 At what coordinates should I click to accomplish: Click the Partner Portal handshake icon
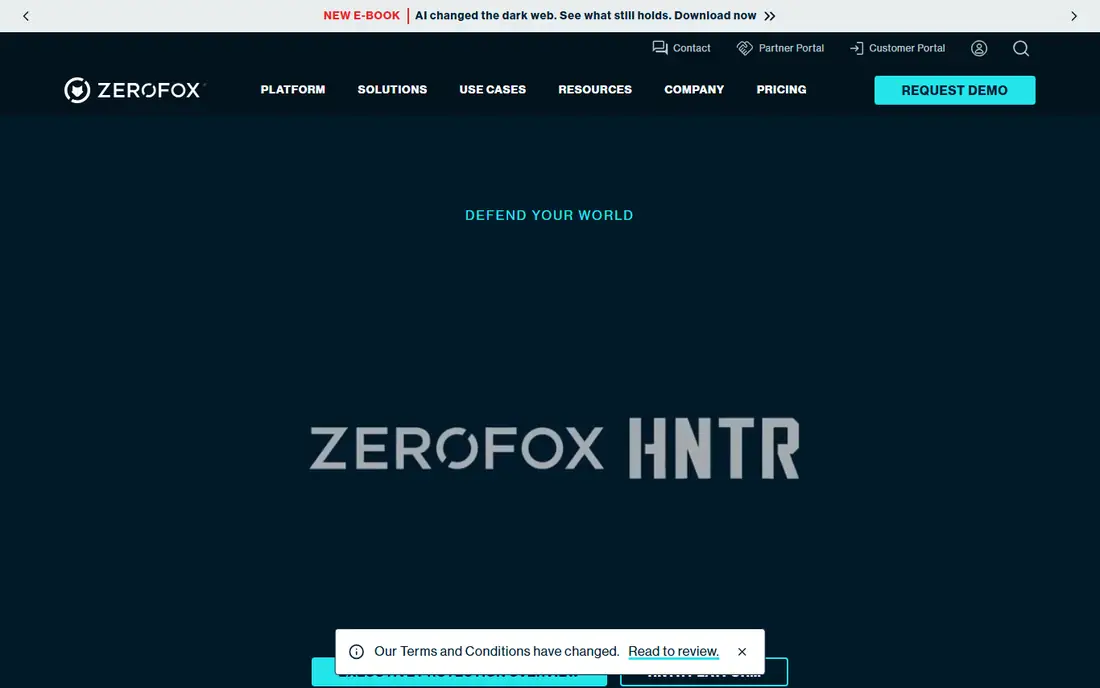coord(744,48)
